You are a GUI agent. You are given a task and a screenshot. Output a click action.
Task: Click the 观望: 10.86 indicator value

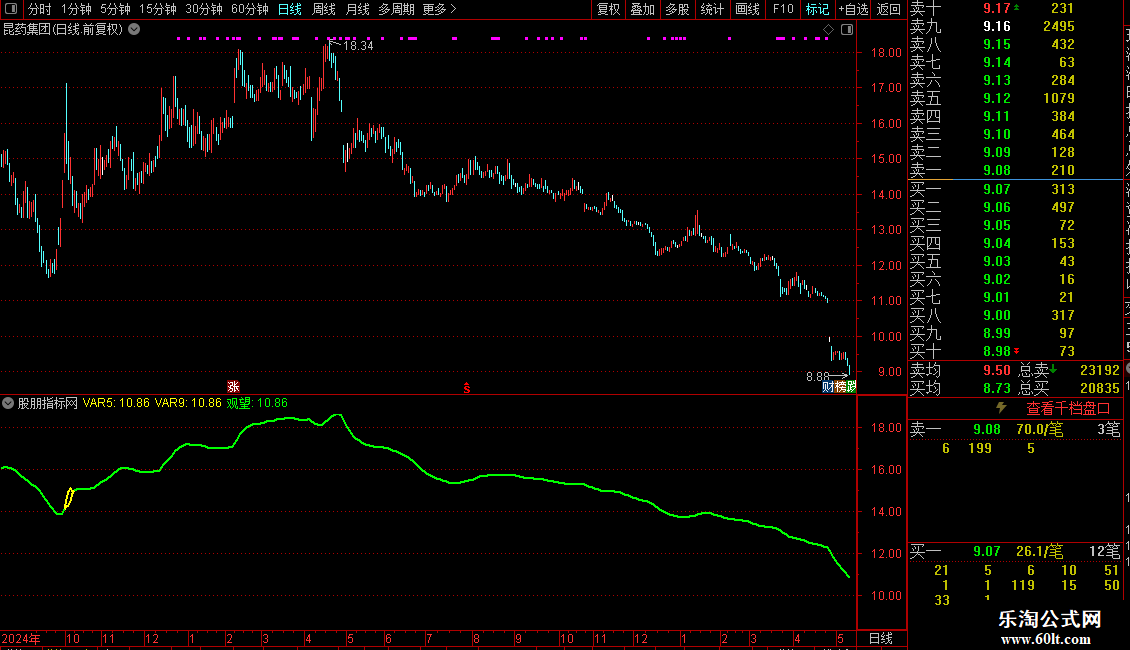coord(257,403)
